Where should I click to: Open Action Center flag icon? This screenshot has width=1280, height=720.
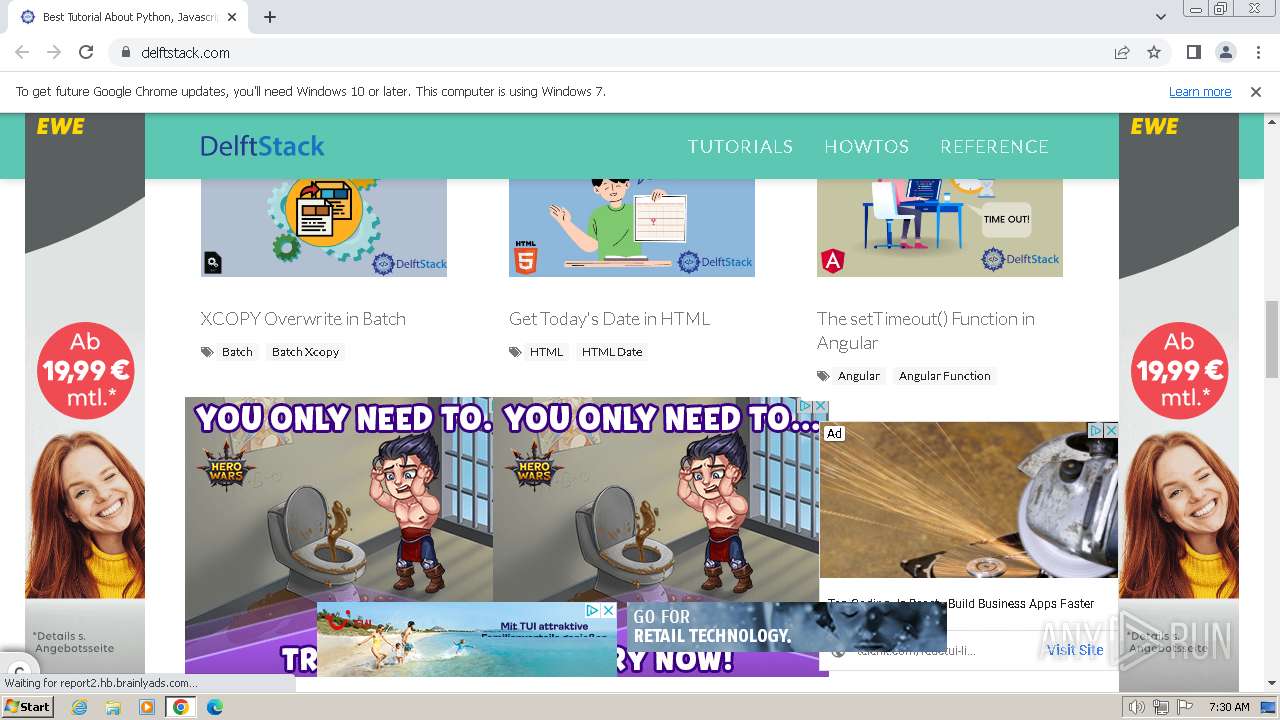coord(1183,707)
